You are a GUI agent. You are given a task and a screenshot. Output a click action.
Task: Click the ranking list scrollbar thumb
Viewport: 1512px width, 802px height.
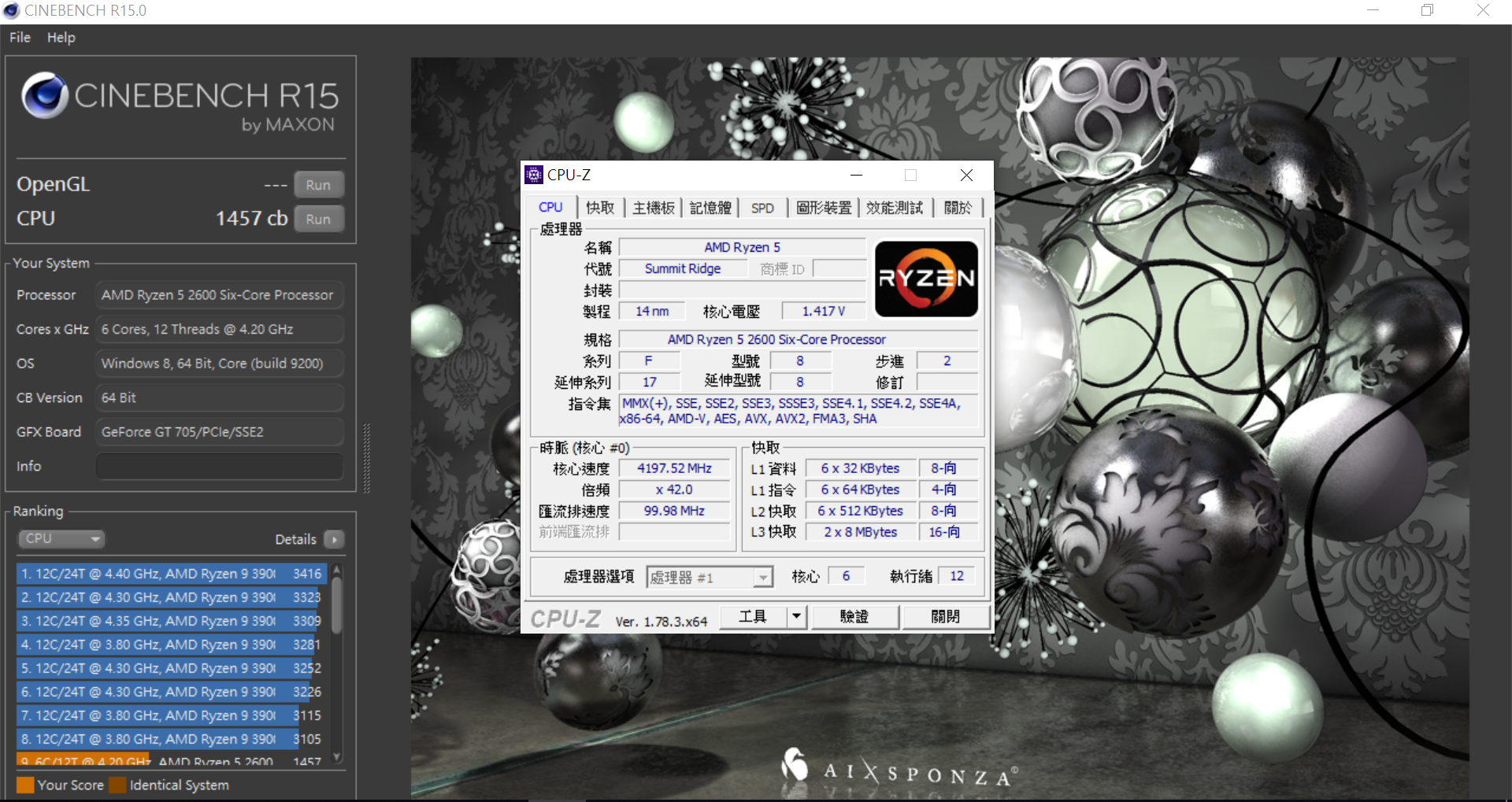pos(337,605)
